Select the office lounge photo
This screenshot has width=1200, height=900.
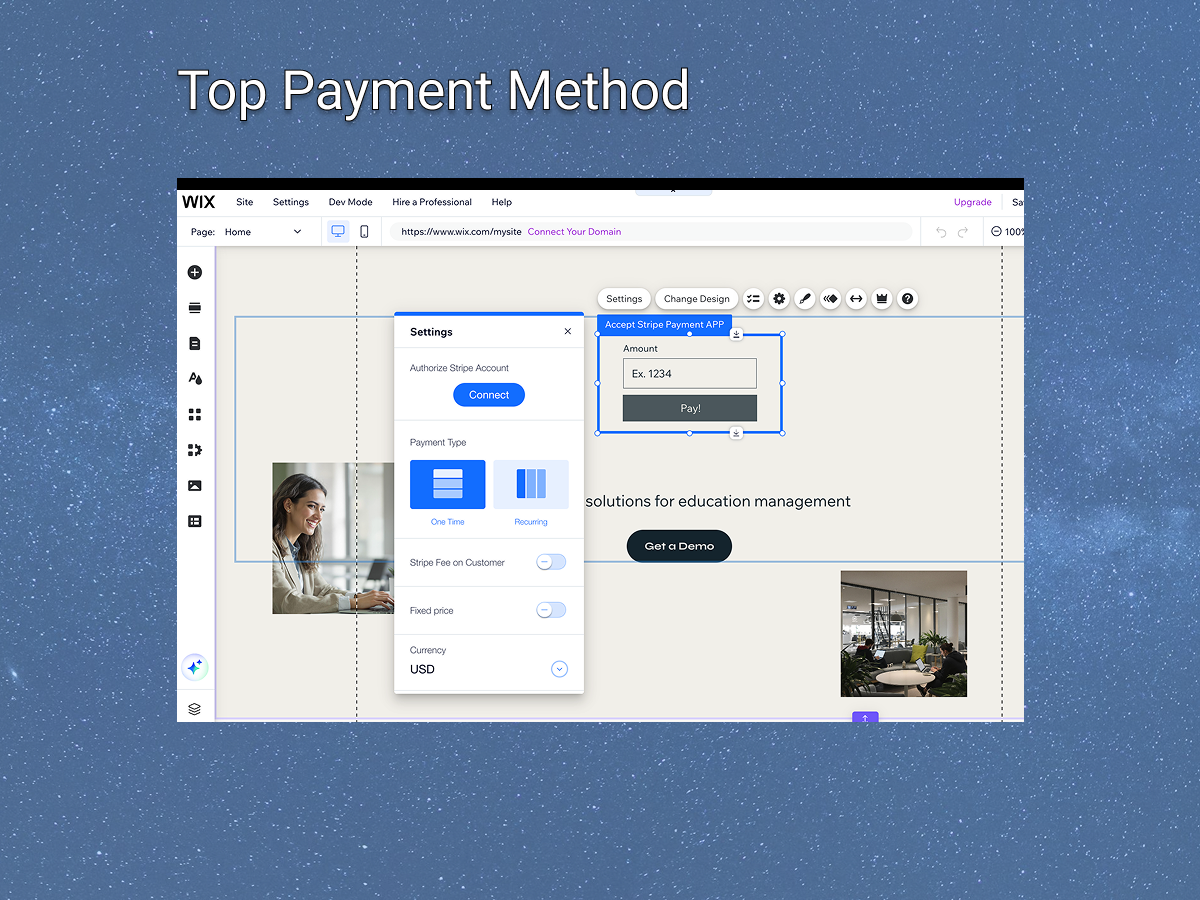point(904,634)
